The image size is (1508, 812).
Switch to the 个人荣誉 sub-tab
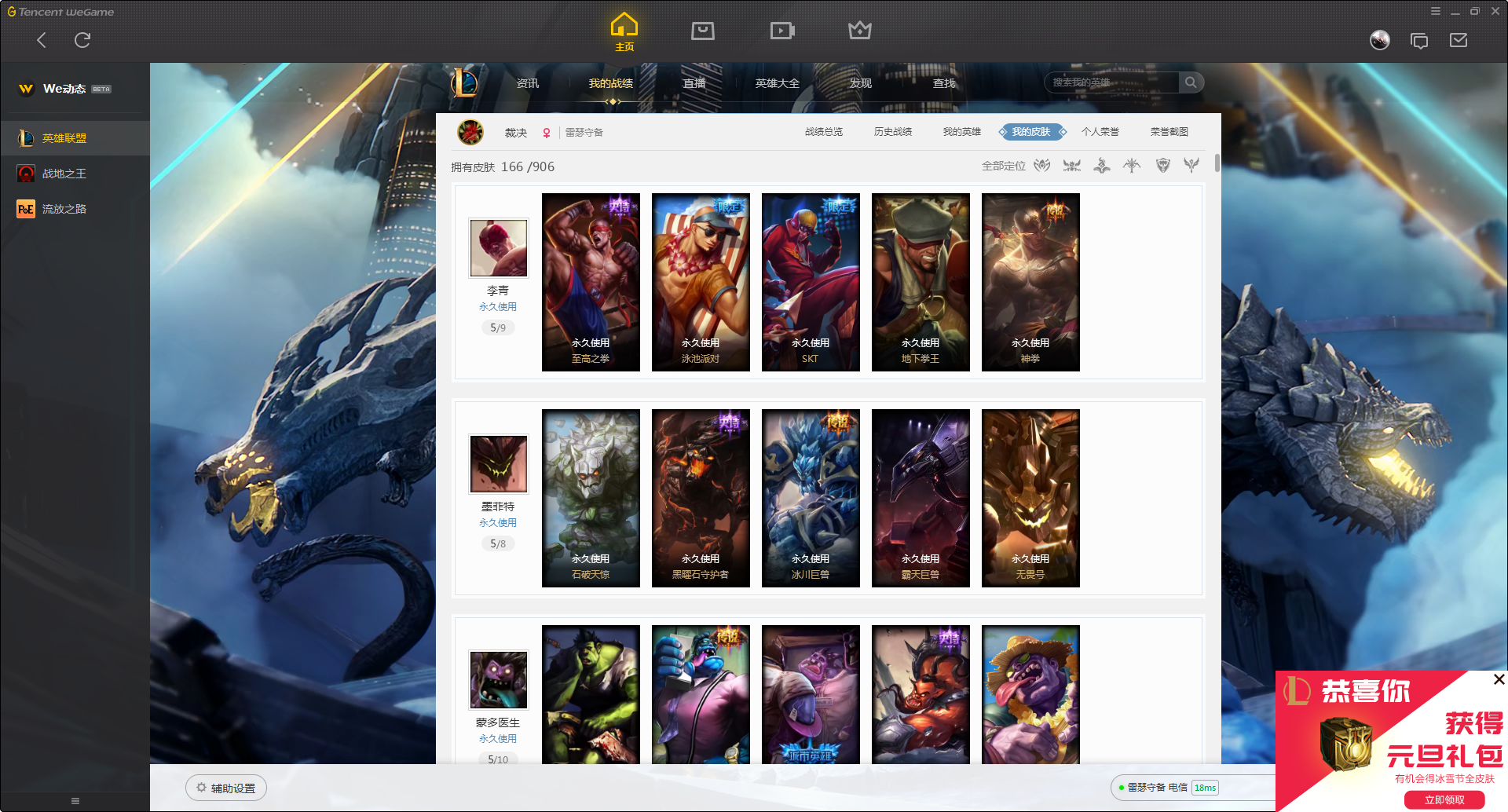[1100, 132]
